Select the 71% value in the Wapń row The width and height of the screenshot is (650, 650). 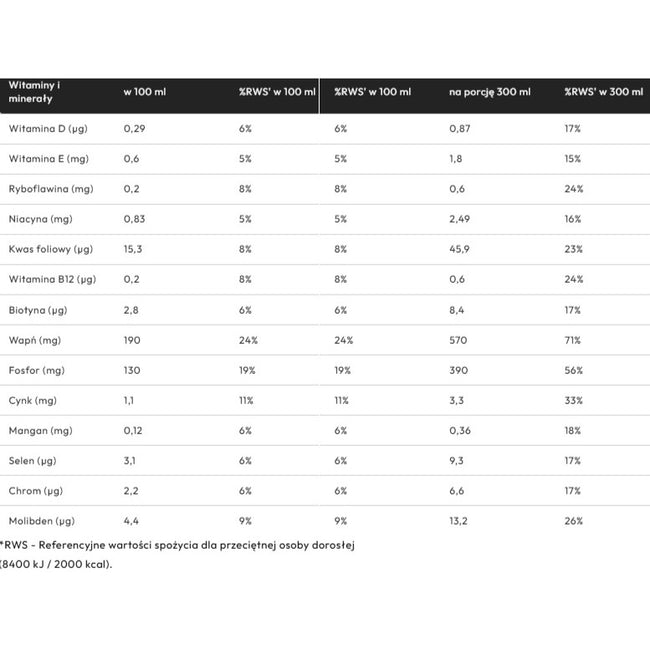point(573,340)
